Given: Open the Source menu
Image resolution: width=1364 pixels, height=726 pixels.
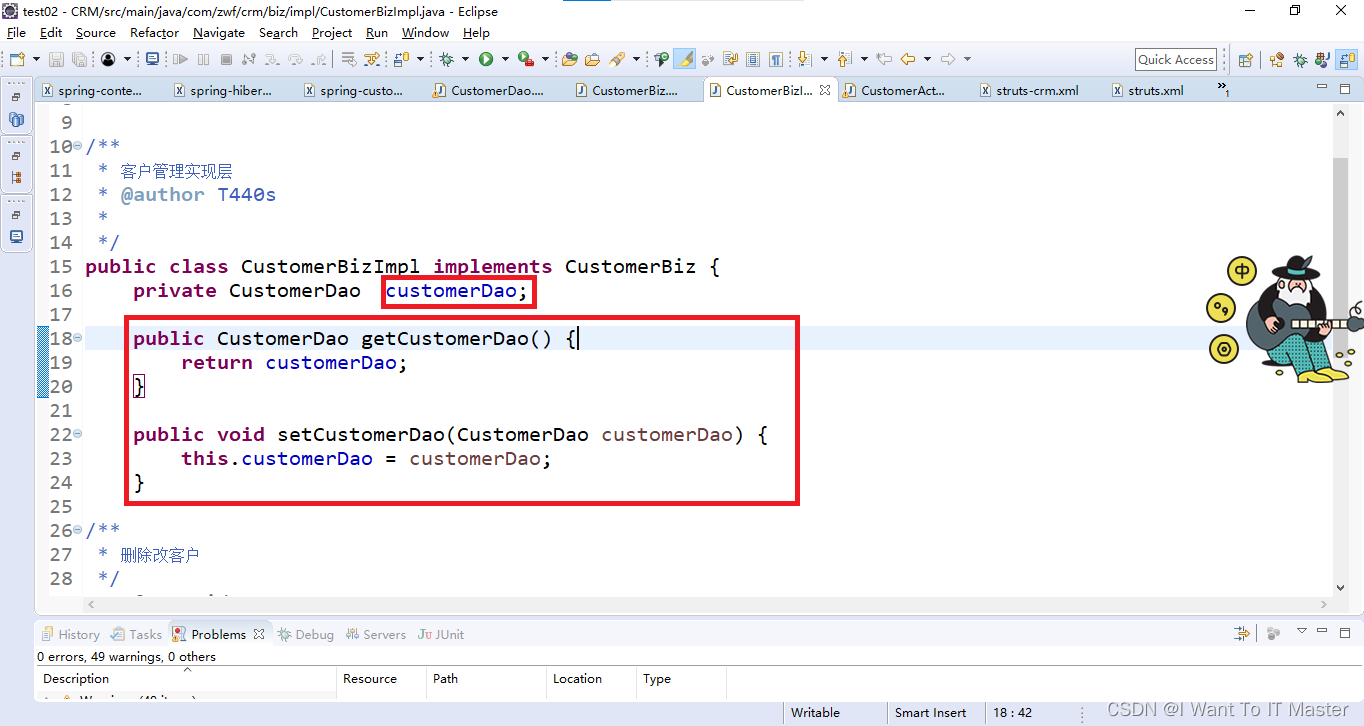Looking at the screenshot, I should [96, 33].
